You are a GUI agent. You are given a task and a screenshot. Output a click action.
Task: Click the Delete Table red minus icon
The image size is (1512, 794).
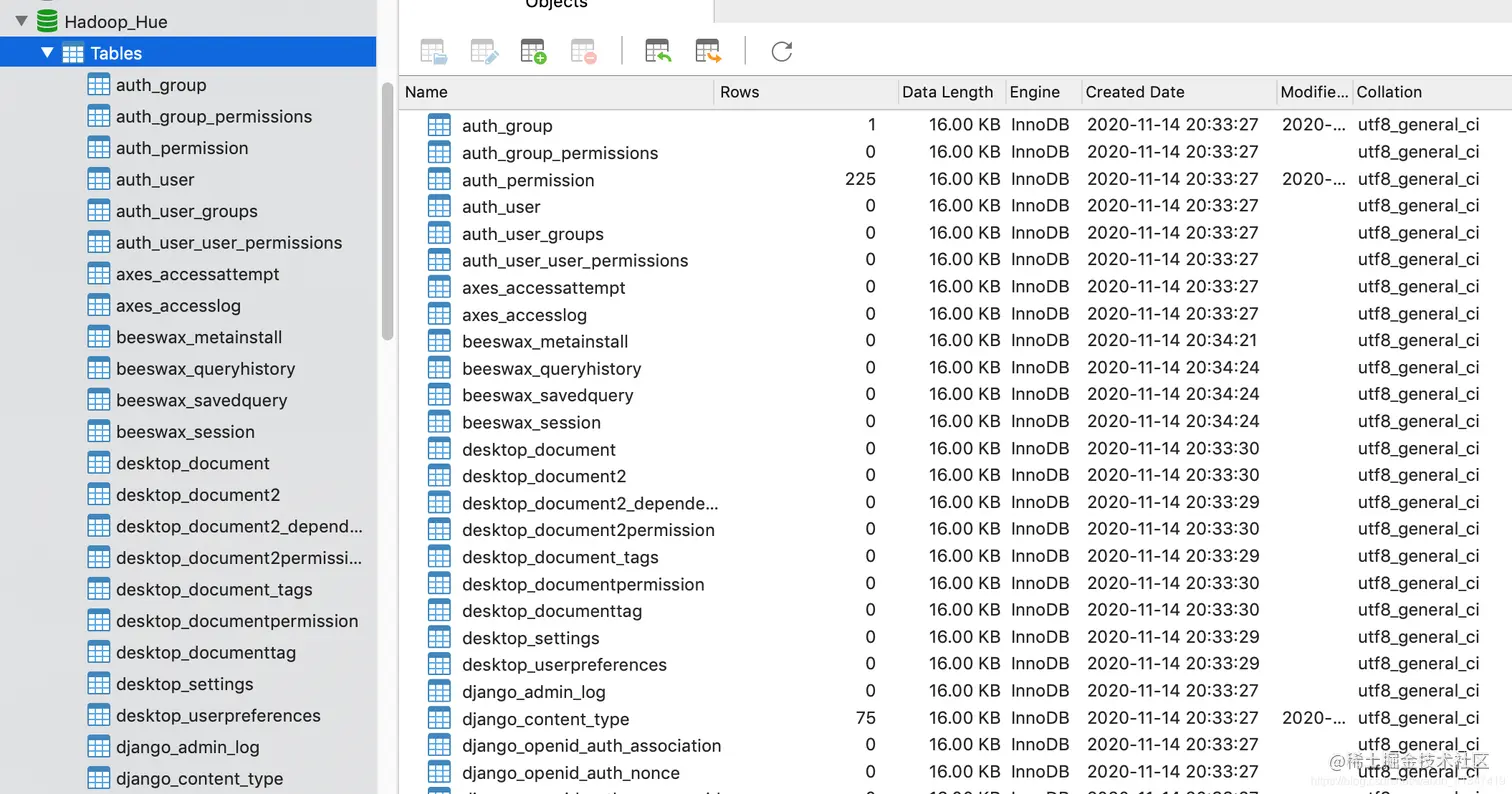pos(583,51)
